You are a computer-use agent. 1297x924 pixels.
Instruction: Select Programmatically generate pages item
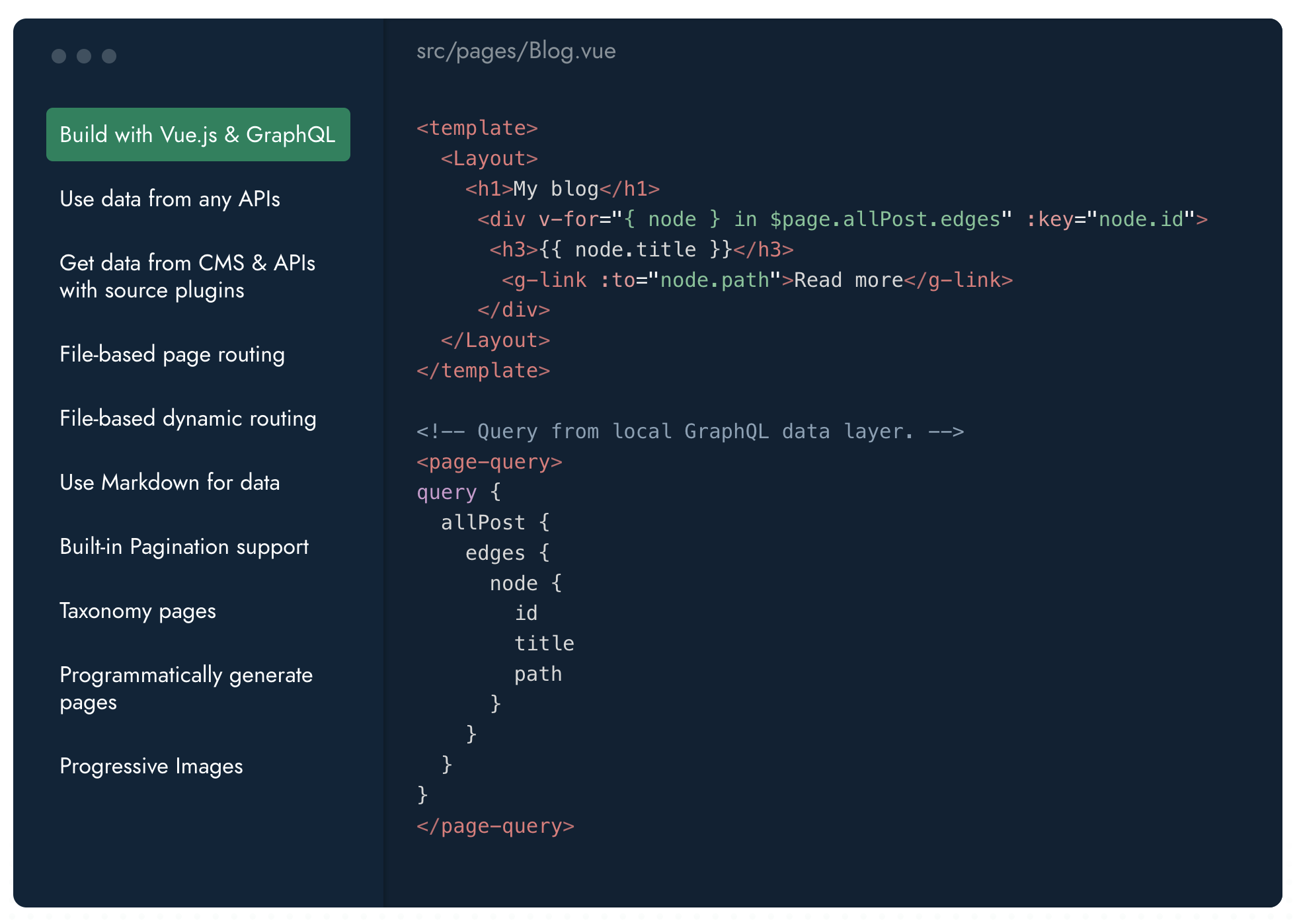pos(186,688)
